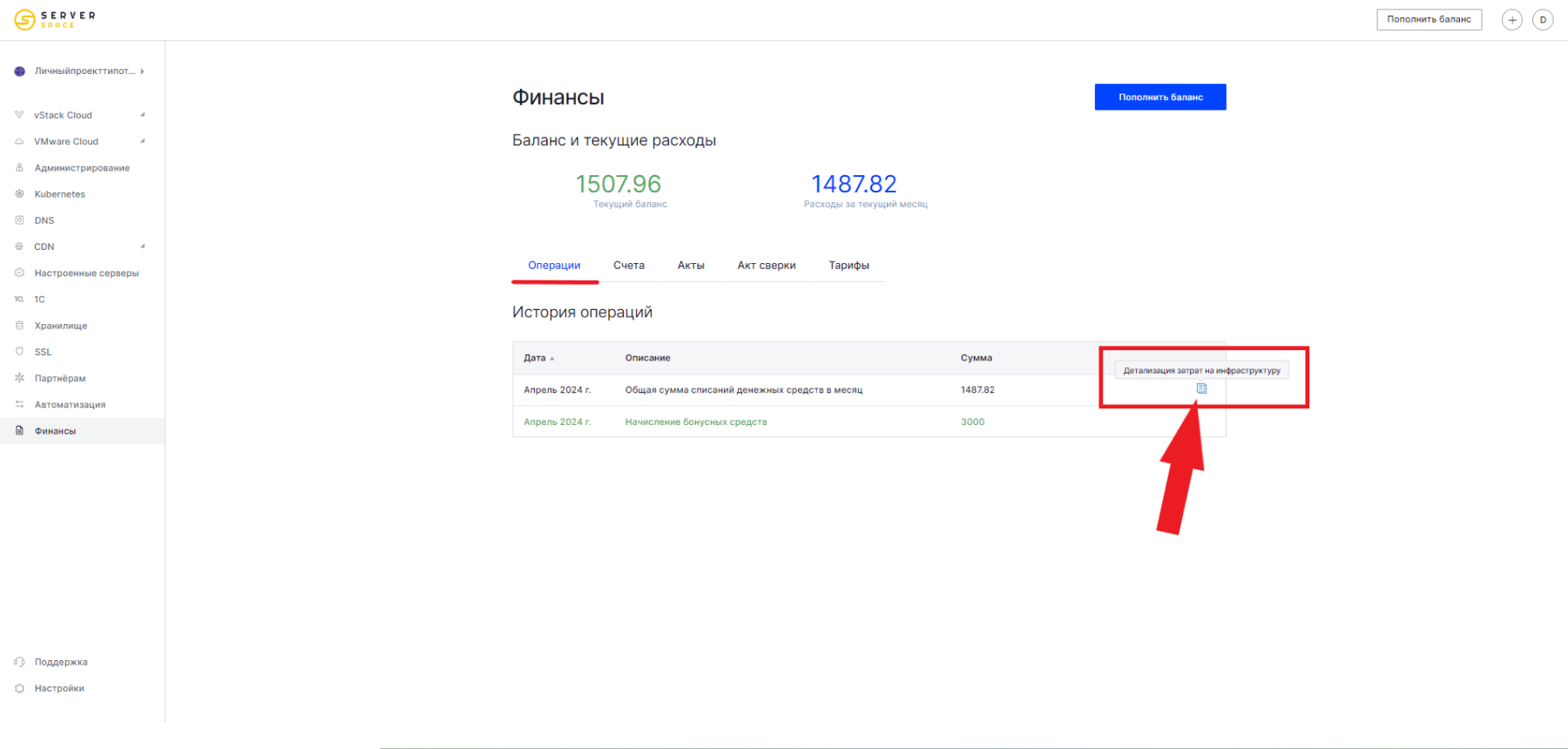The image size is (1568, 749).
Task: Click the 1487.82 monthly expenses value
Action: [x=854, y=184]
